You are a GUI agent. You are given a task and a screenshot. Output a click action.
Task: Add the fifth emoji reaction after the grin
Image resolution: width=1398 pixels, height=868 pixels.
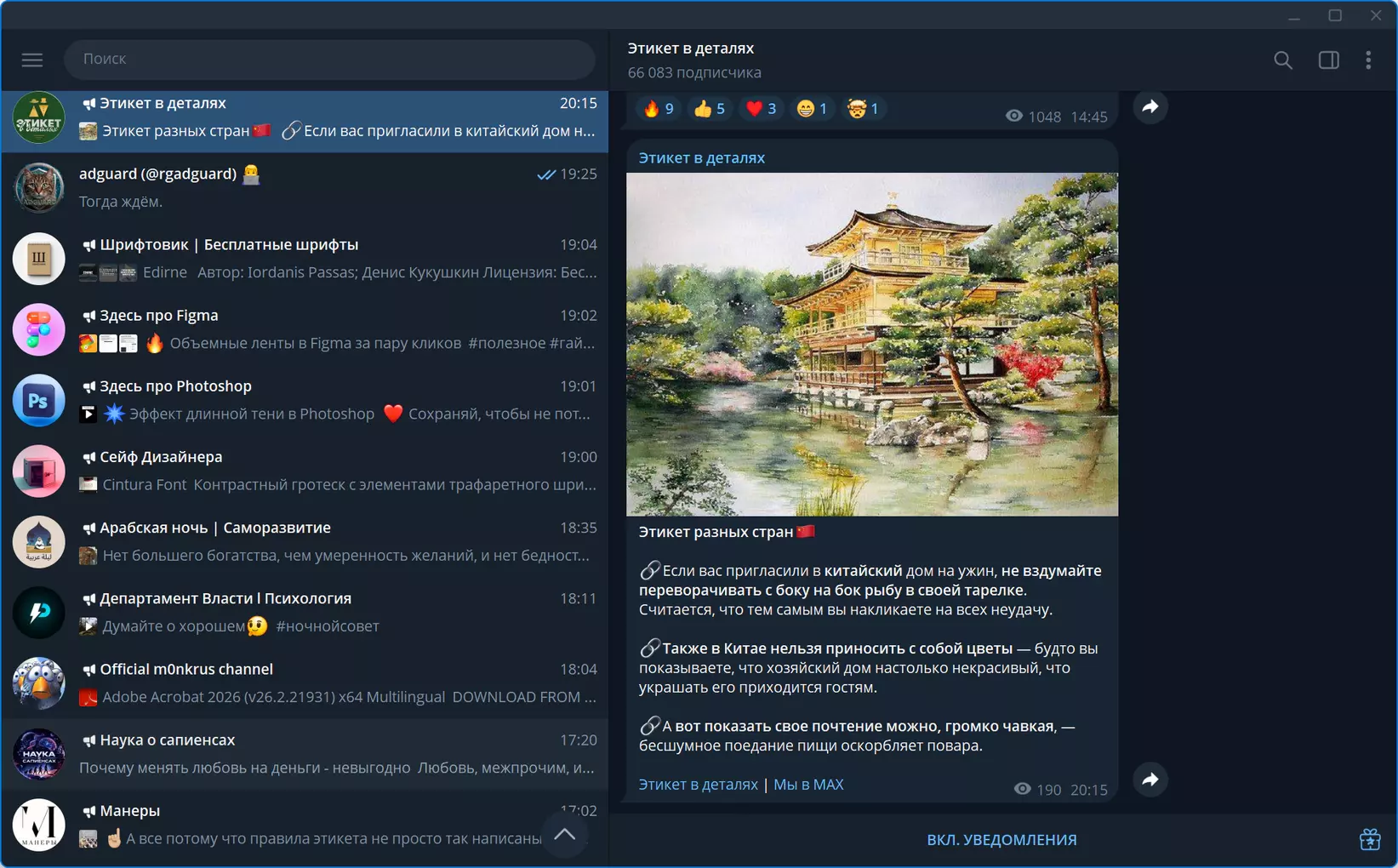863,108
